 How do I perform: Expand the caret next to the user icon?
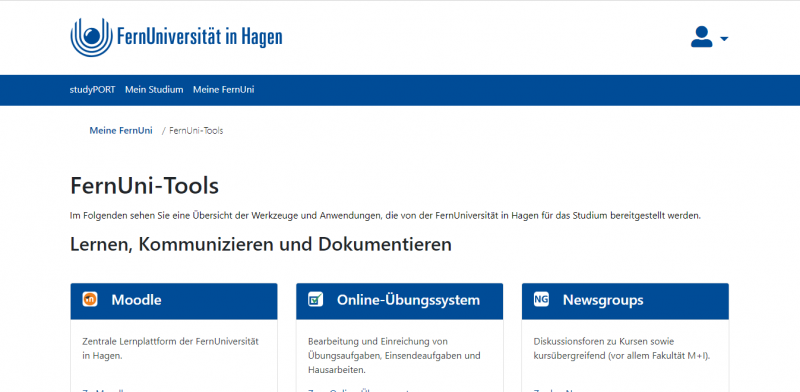[x=724, y=39]
